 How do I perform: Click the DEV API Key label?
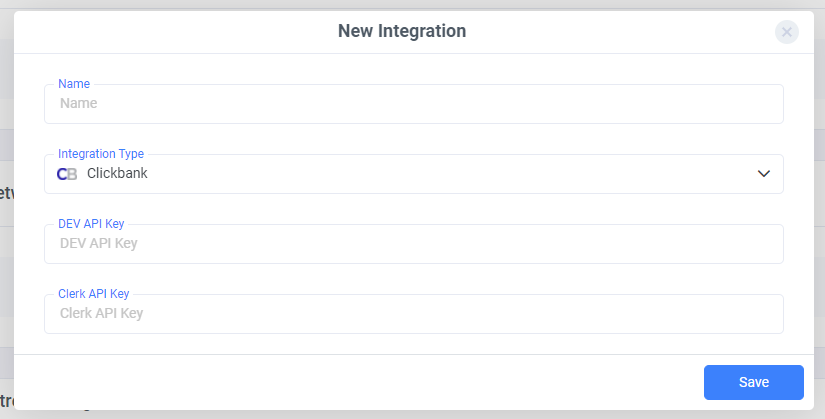point(91,224)
